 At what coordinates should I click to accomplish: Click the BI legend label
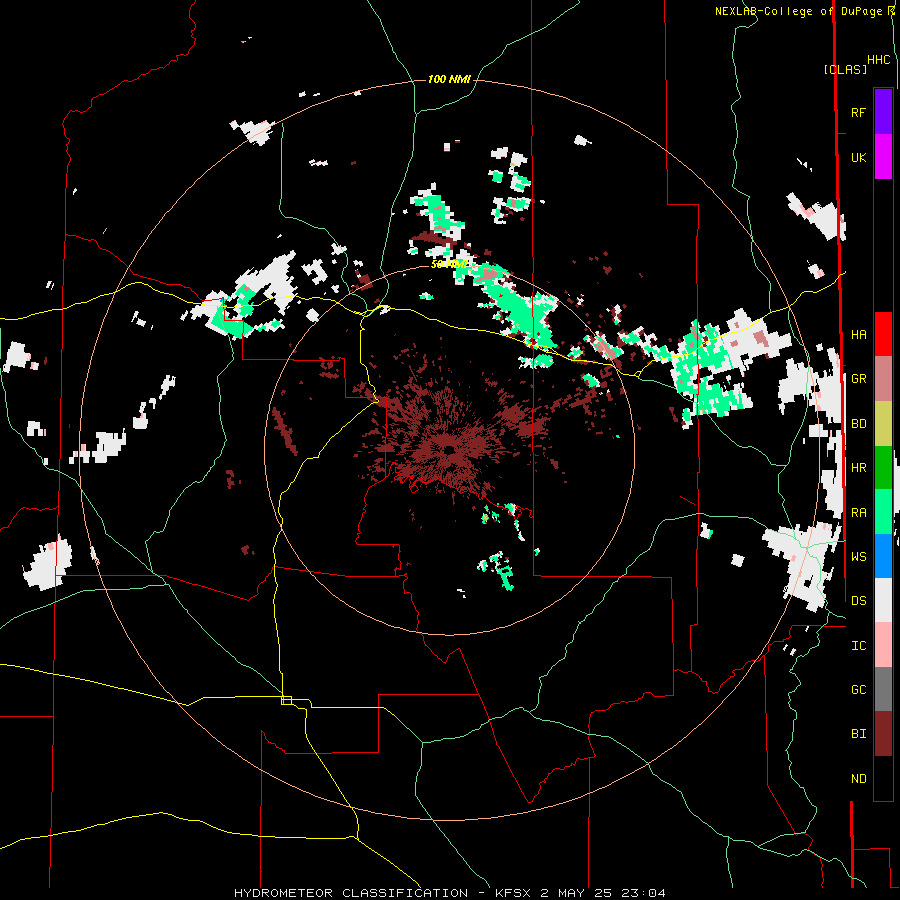click(x=858, y=734)
